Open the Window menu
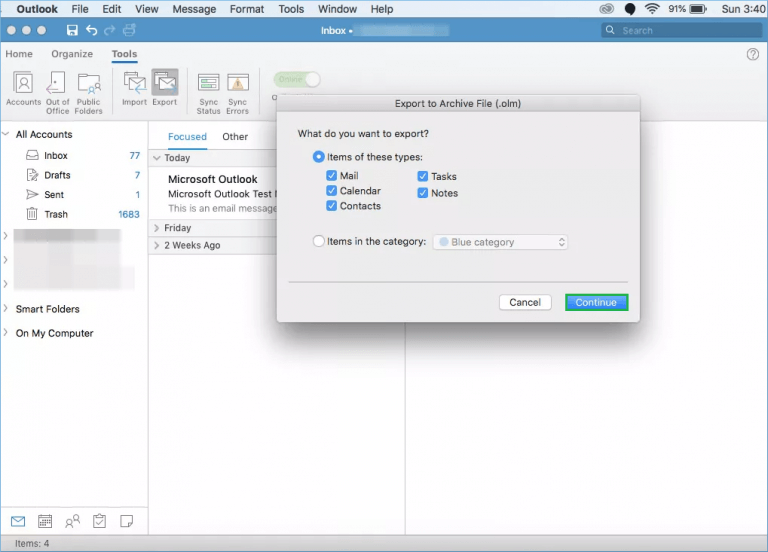 (337, 9)
